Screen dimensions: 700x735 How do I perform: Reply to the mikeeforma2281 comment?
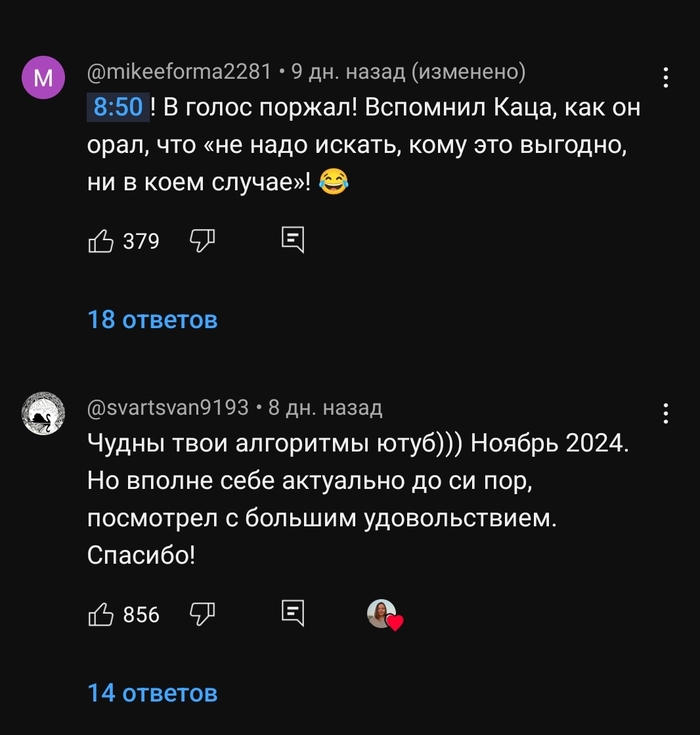[x=292, y=240]
